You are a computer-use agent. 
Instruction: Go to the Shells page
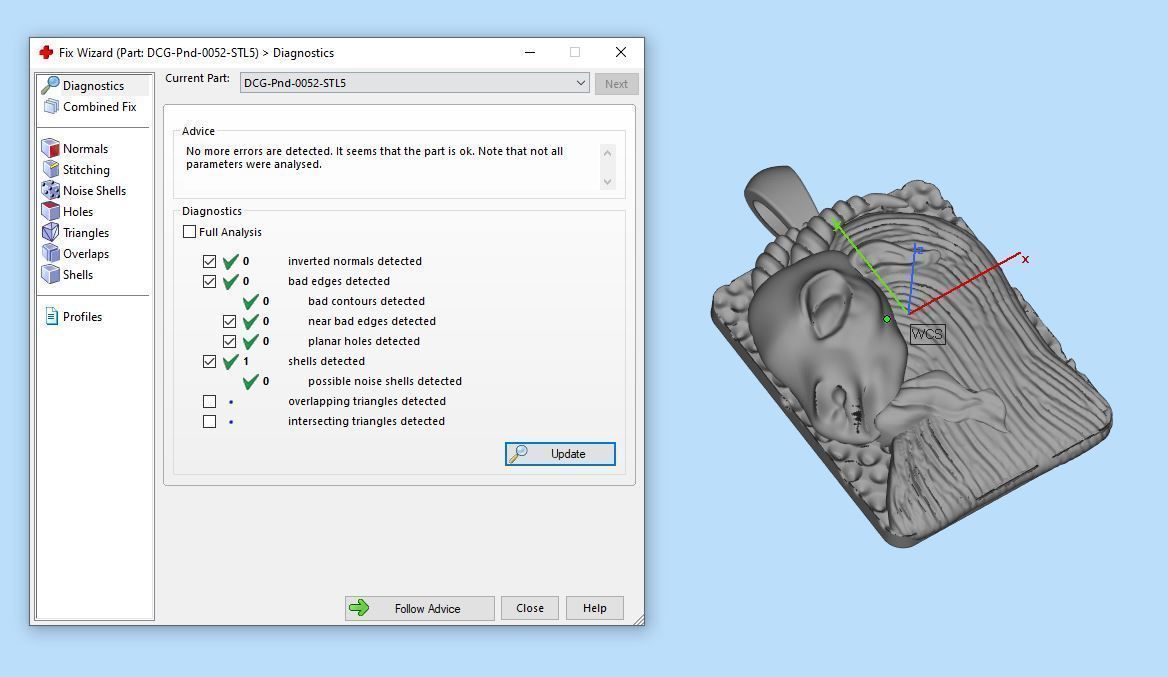pyautogui.click(x=77, y=274)
